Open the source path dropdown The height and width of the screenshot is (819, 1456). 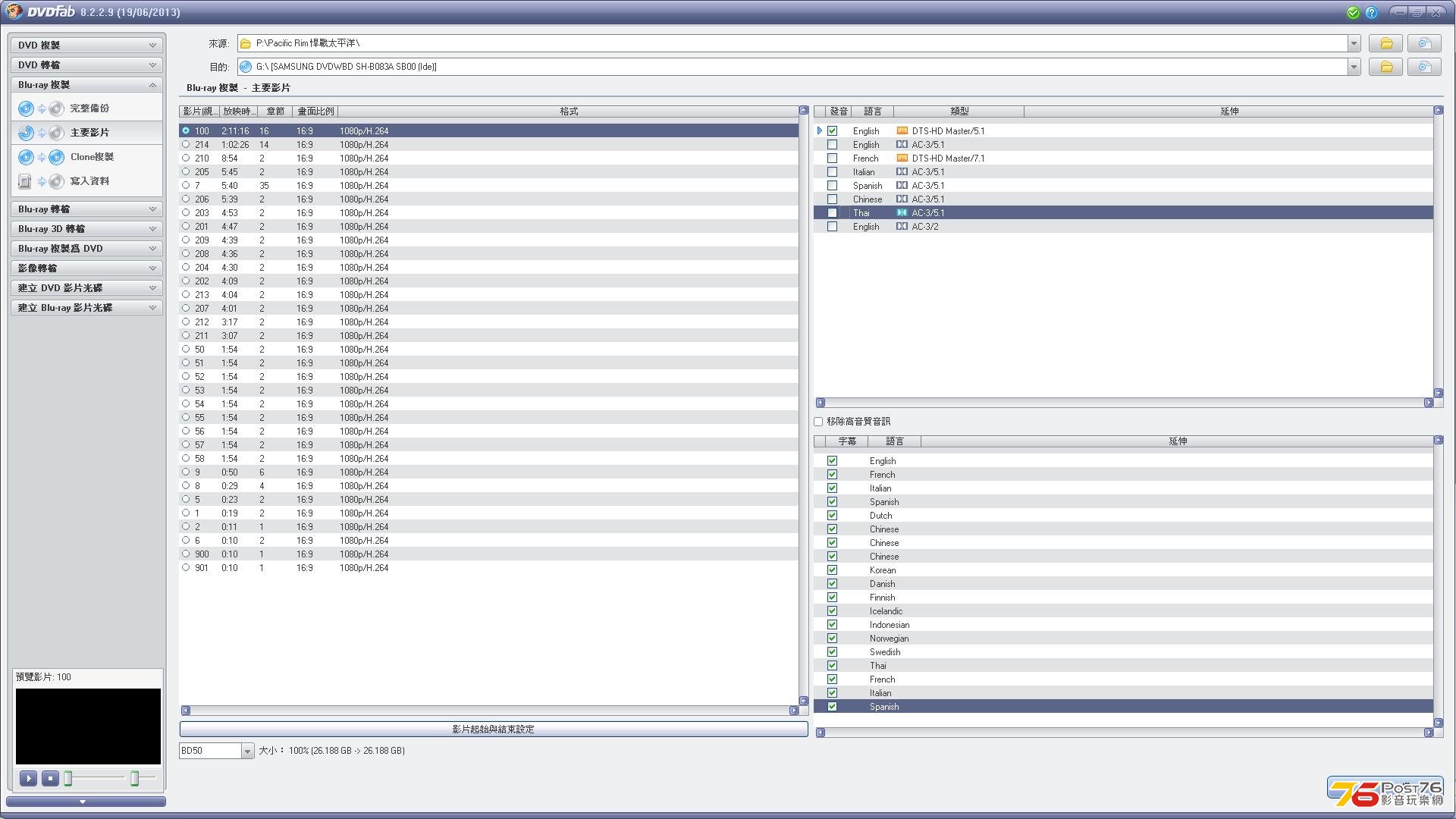(1354, 43)
